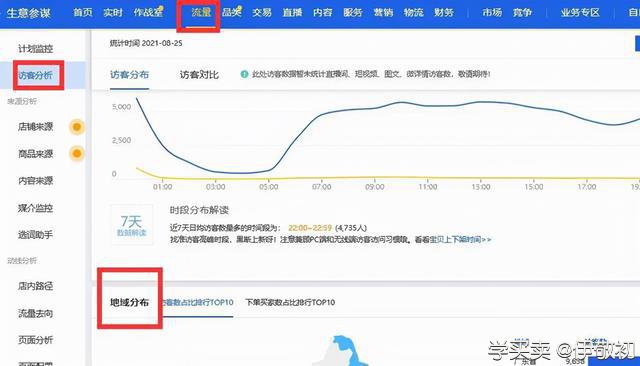Image resolution: width=640 pixels, height=366 pixels.
Task: Open the 品类 navigation item
Action: (232, 12)
